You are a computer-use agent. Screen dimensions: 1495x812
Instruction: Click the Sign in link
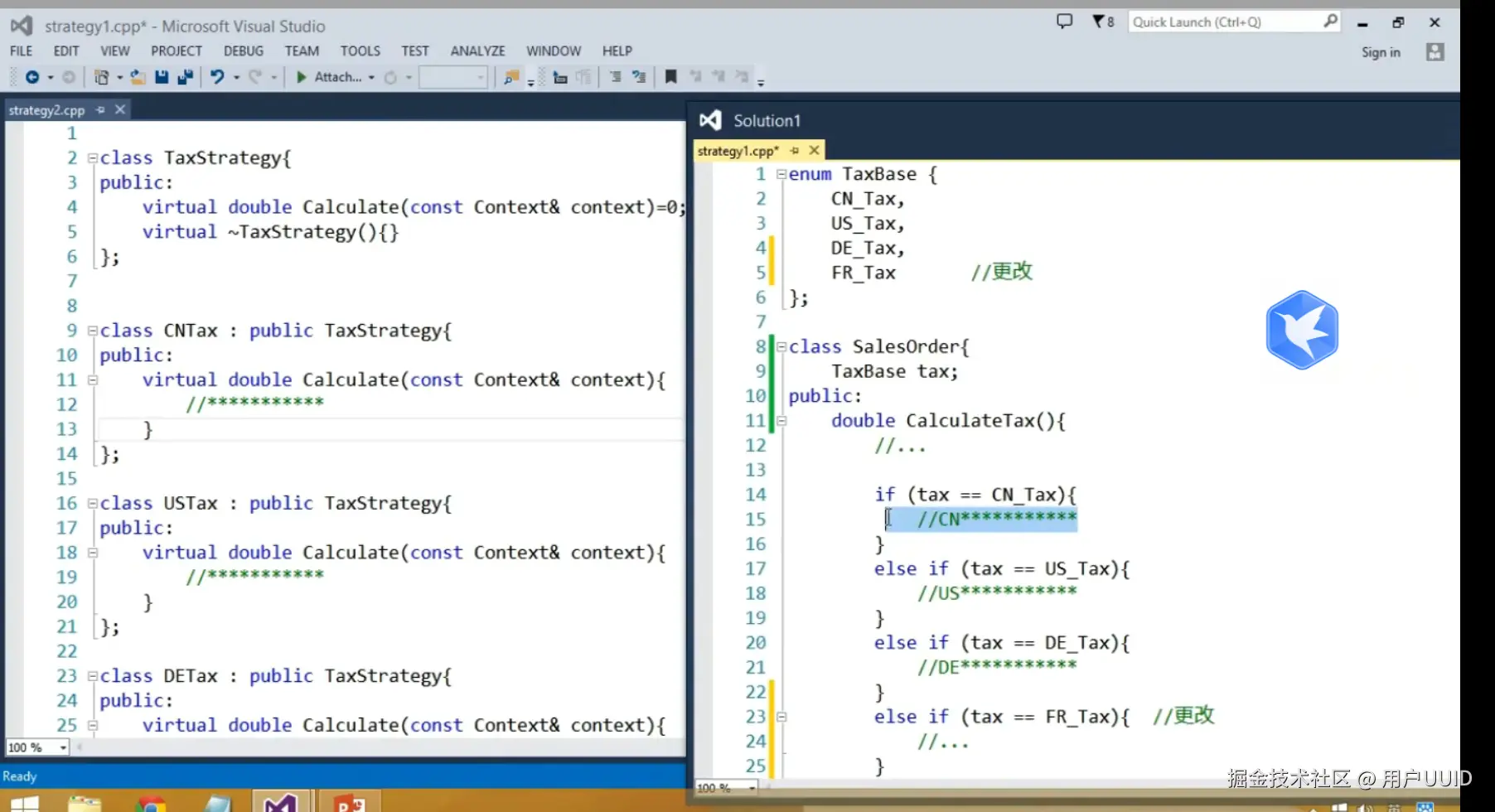[1381, 52]
